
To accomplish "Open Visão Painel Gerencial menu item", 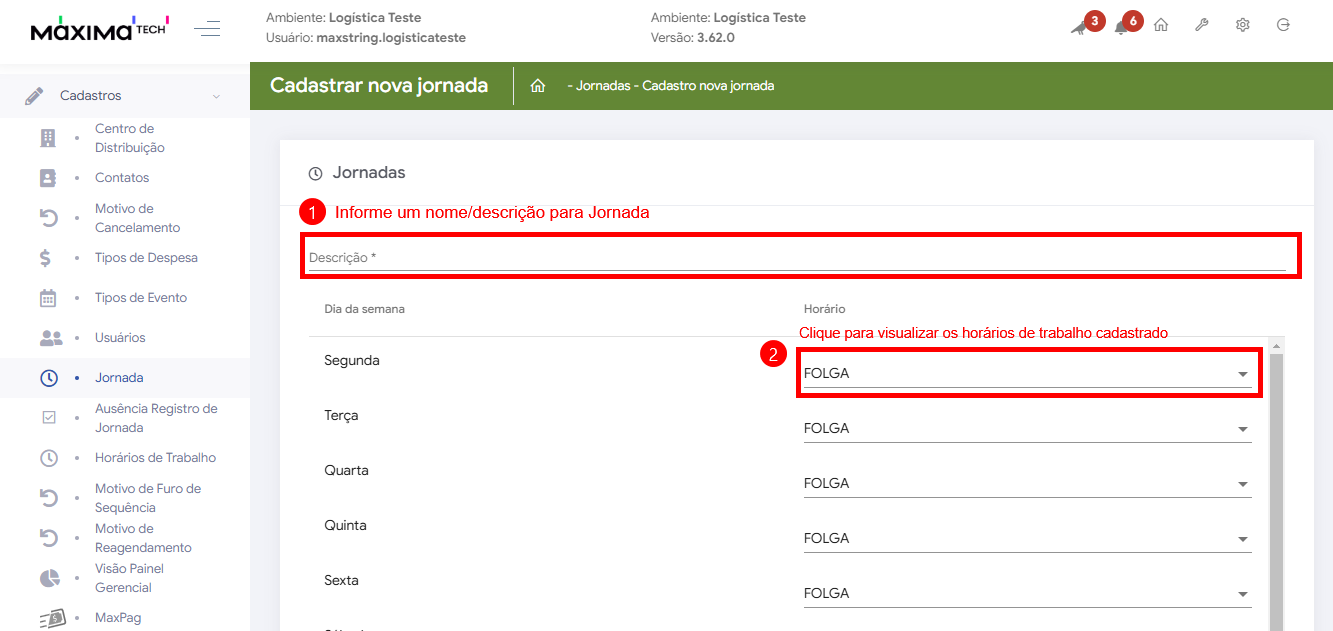I will point(129,578).
